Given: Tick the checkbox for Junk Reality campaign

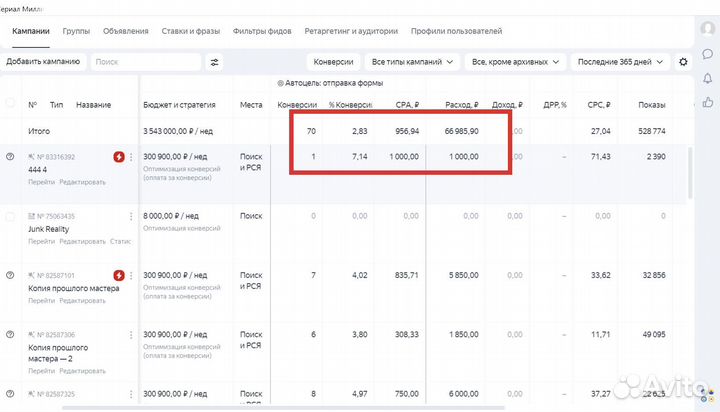Looking at the screenshot, I should [x=10, y=216].
